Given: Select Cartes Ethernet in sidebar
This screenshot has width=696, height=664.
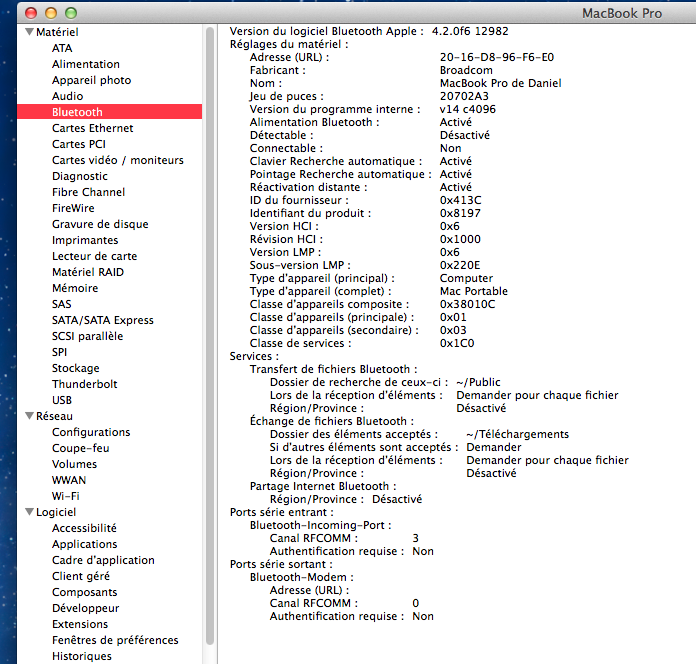Looking at the screenshot, I should click(x=92, y=128).
